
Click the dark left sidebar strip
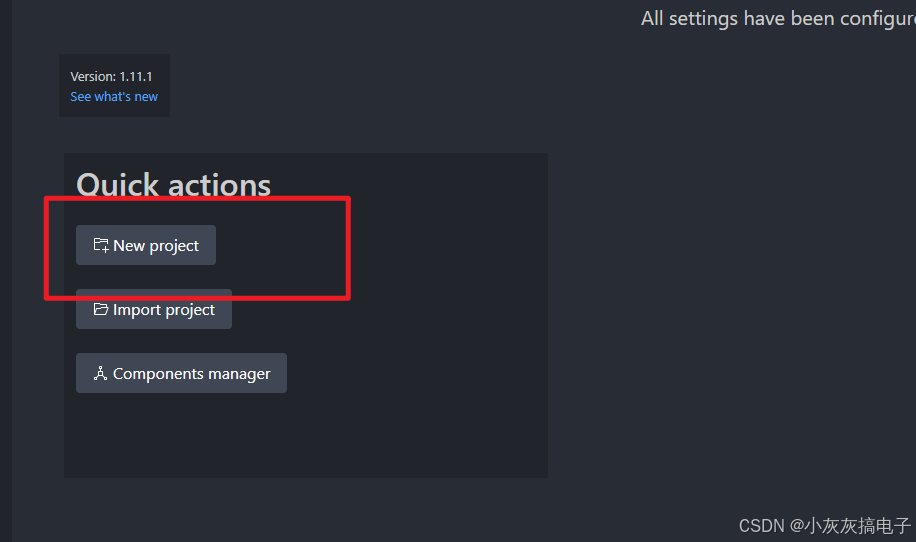pyautogui.click(x=6, y=271)
